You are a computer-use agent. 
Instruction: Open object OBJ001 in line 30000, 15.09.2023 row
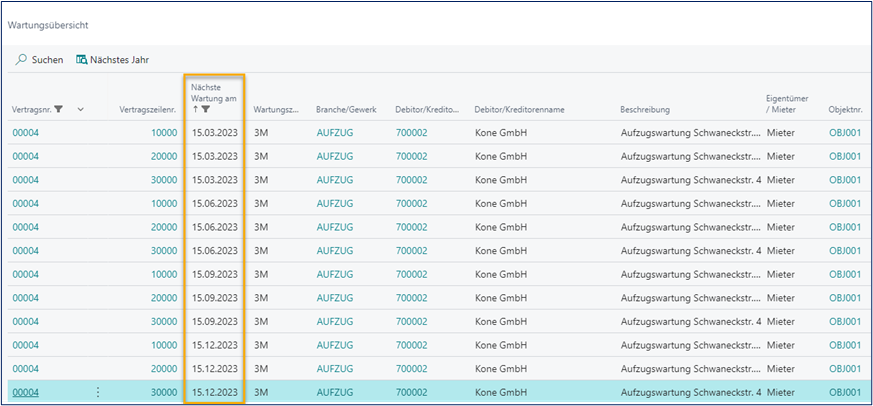pos(845,321)
